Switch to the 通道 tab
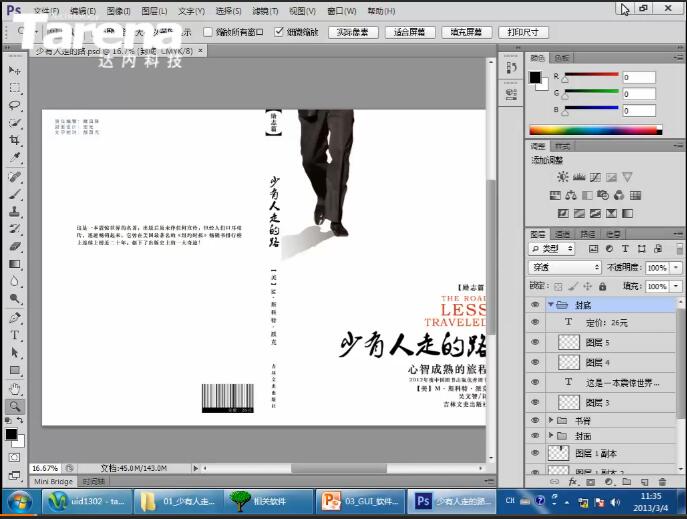 point(562,234)
